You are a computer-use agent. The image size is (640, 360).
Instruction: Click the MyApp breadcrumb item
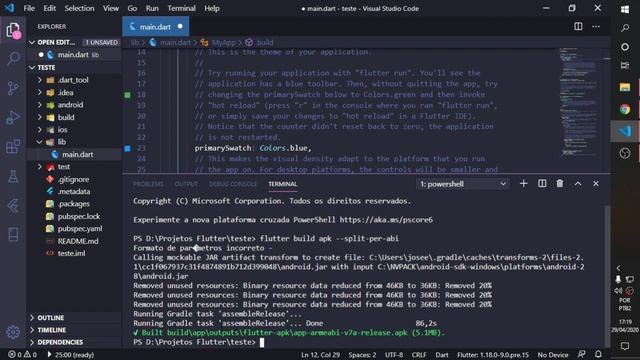coord(223,42)
